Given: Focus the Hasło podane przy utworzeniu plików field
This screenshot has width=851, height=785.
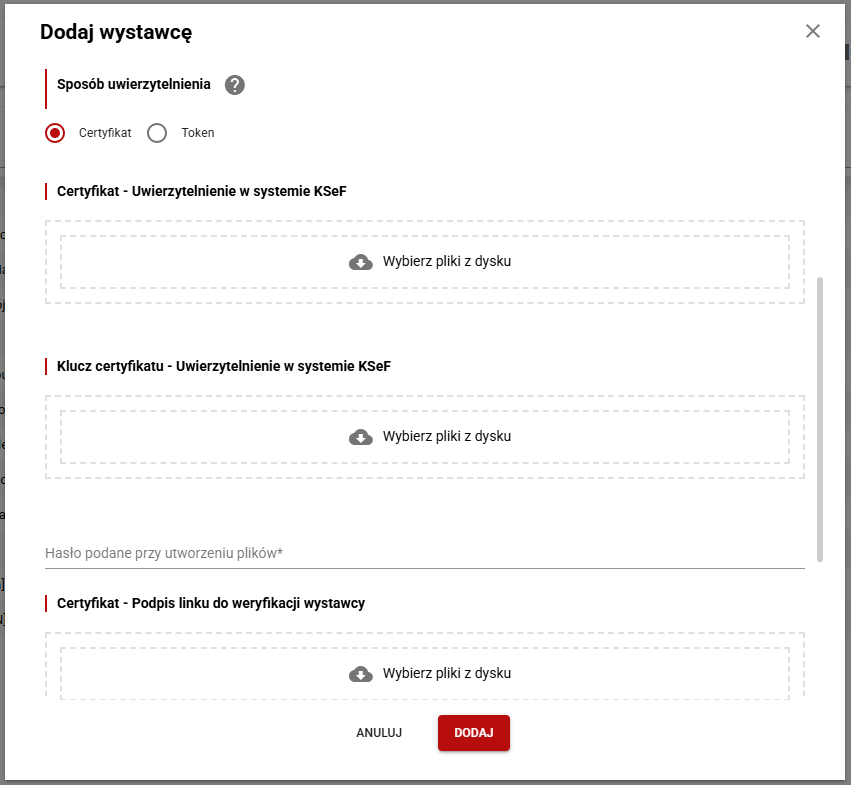Looking at the screenshot, I should (x=424, y=553).
